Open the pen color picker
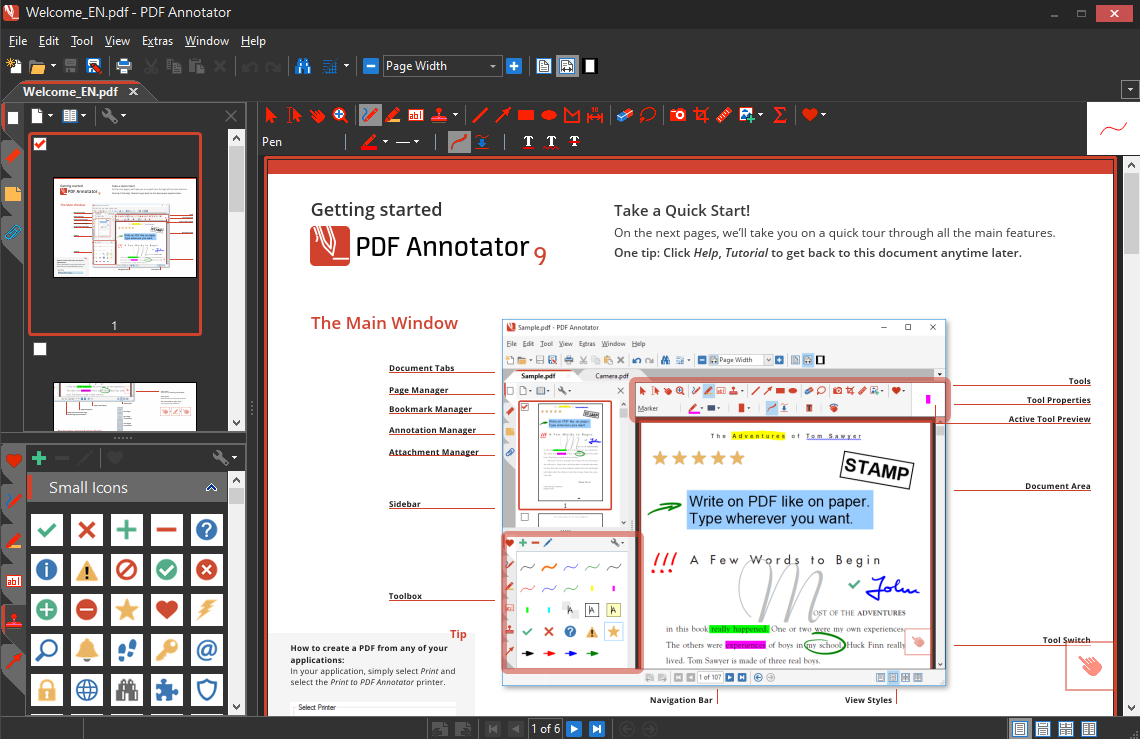Image resolution: width=1140 pixels, height=739 pixels. (370, 142)
